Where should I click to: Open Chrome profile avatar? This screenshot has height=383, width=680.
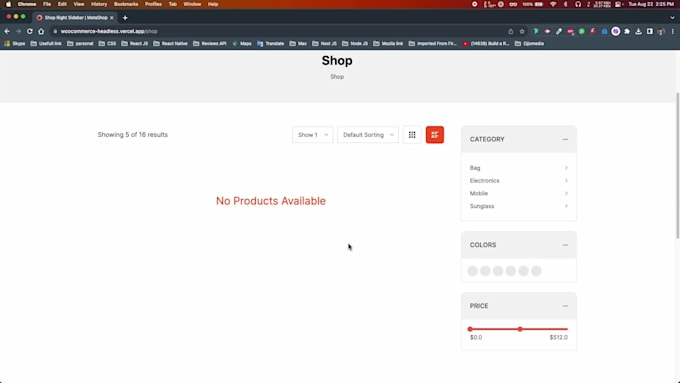click(x=661, y=31)
